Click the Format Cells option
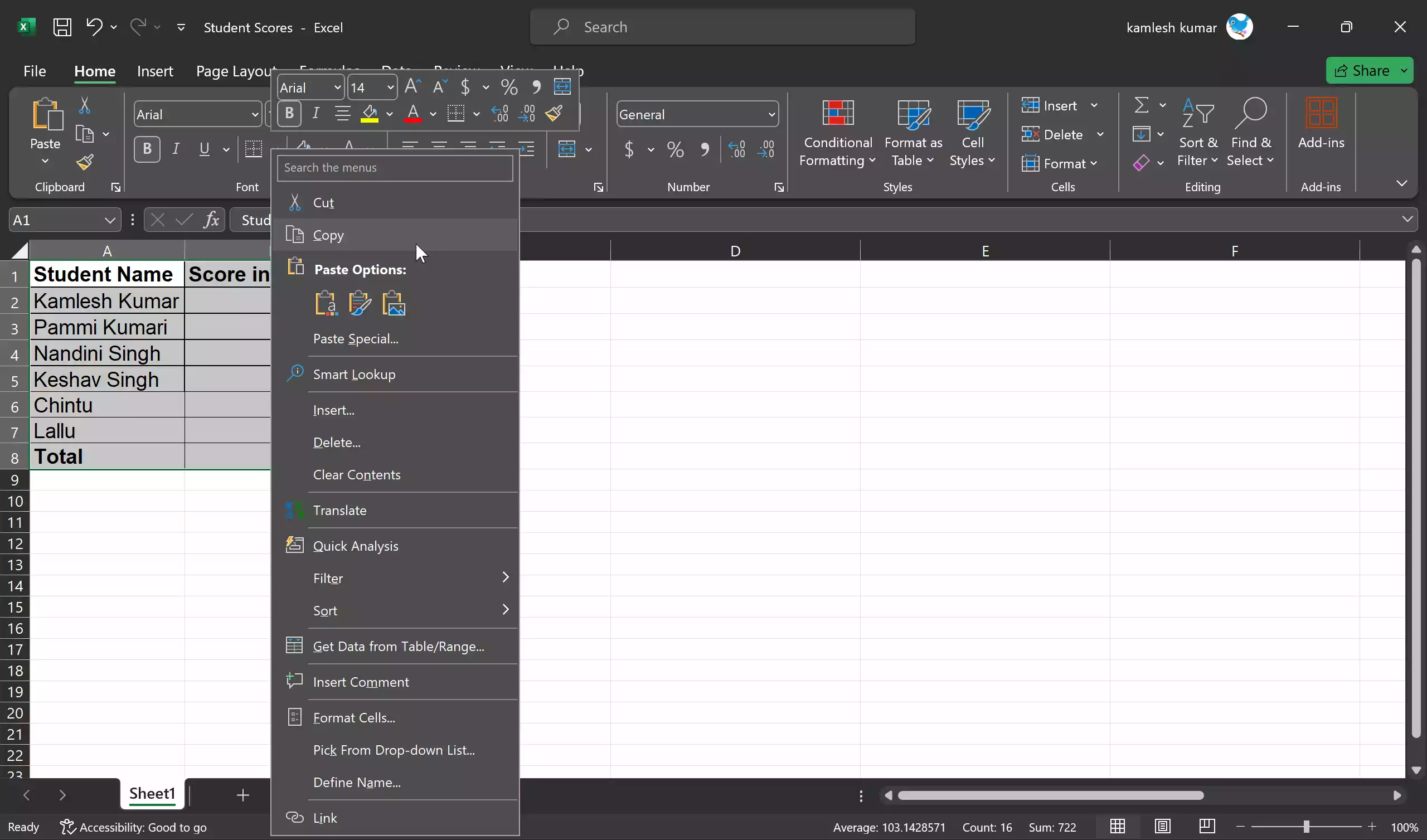This screenshot has height=840, width=1427. pos(354,717)
